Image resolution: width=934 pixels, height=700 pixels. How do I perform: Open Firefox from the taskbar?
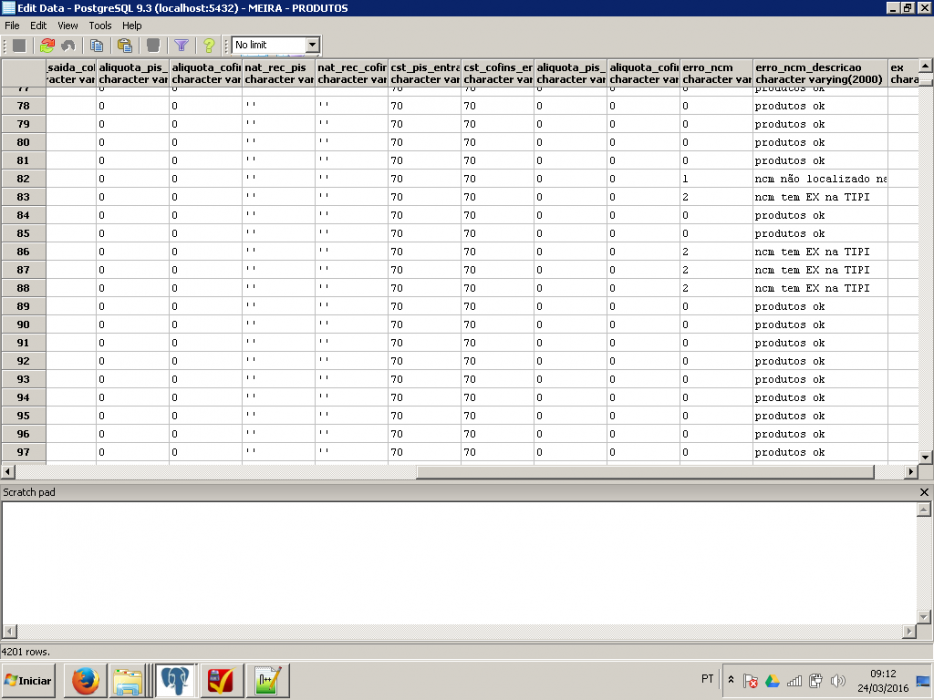point(86,680)
